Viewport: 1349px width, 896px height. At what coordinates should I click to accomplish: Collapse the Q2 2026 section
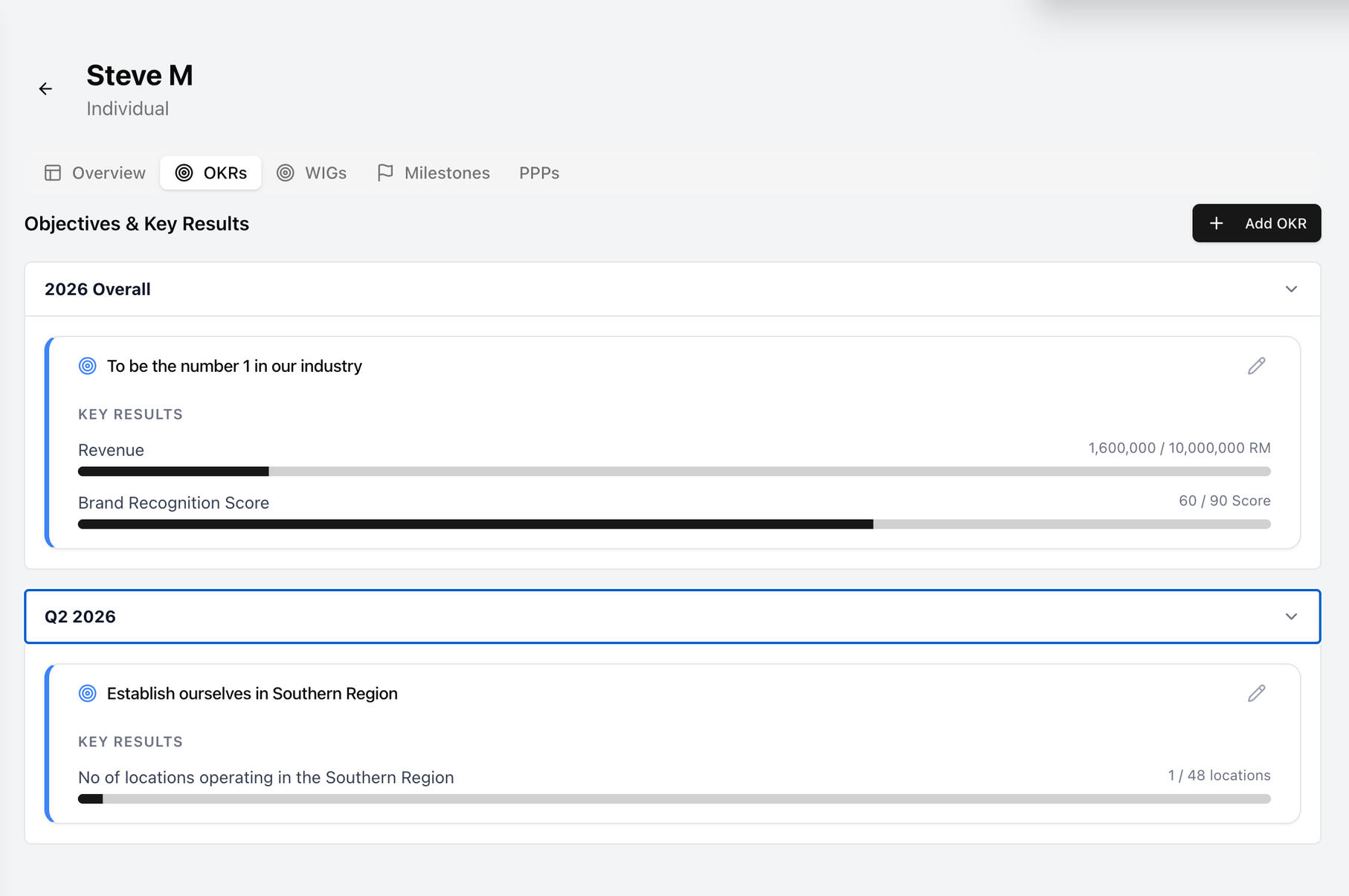click(x=1292, y=616)
